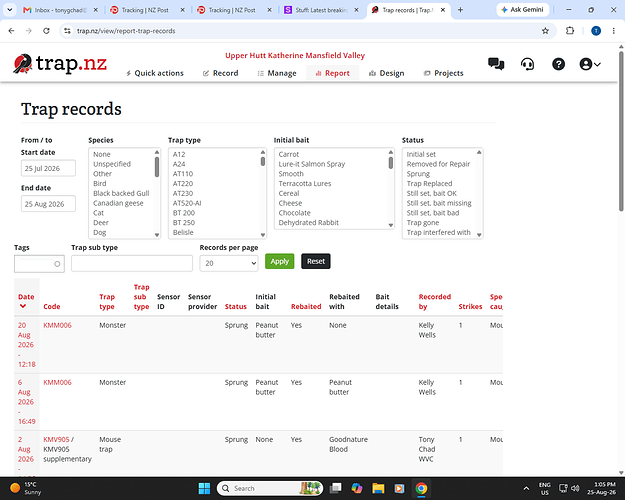
Task: Select Cheese in Initial bait list
Action: (290, 203)
